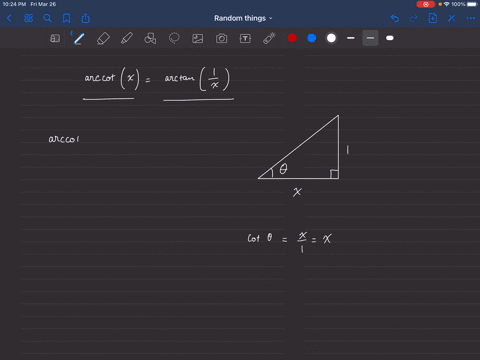480x360 pixels.
Task: Redo the last undone action
Action: 413,18
